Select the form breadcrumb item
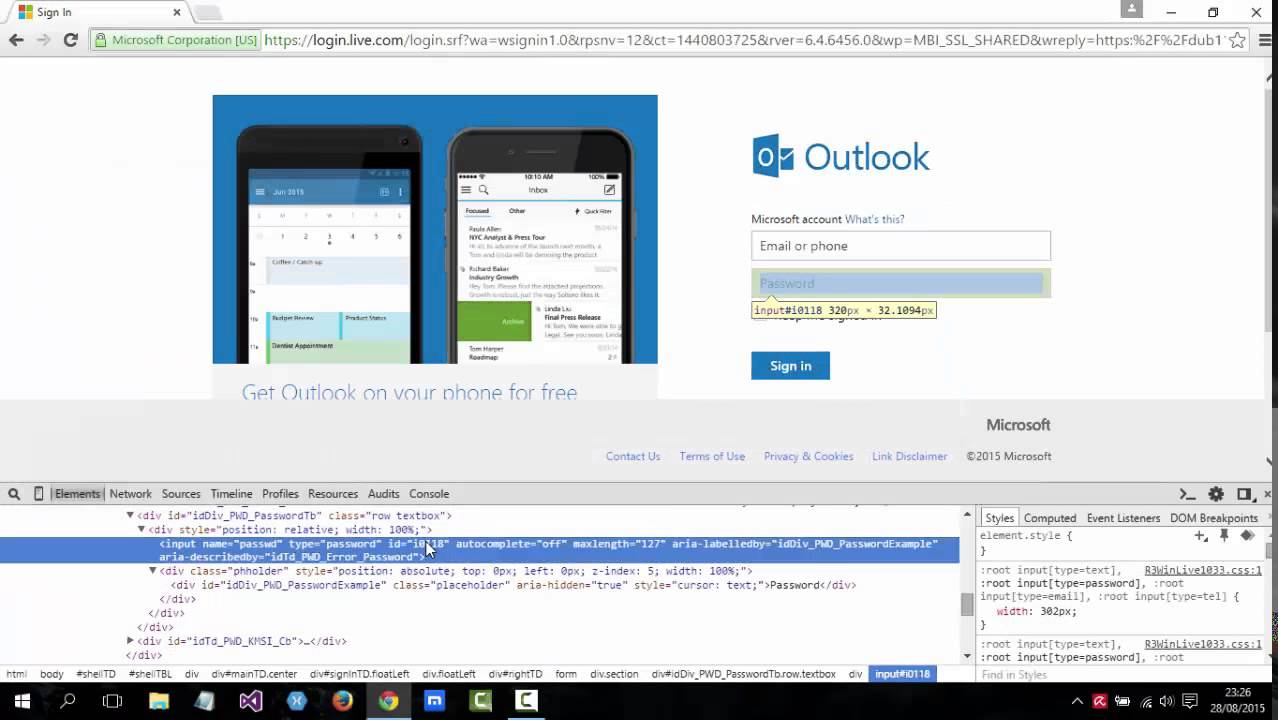The width and height of the screenshot is (1278, 720). [x=566, y=674]
